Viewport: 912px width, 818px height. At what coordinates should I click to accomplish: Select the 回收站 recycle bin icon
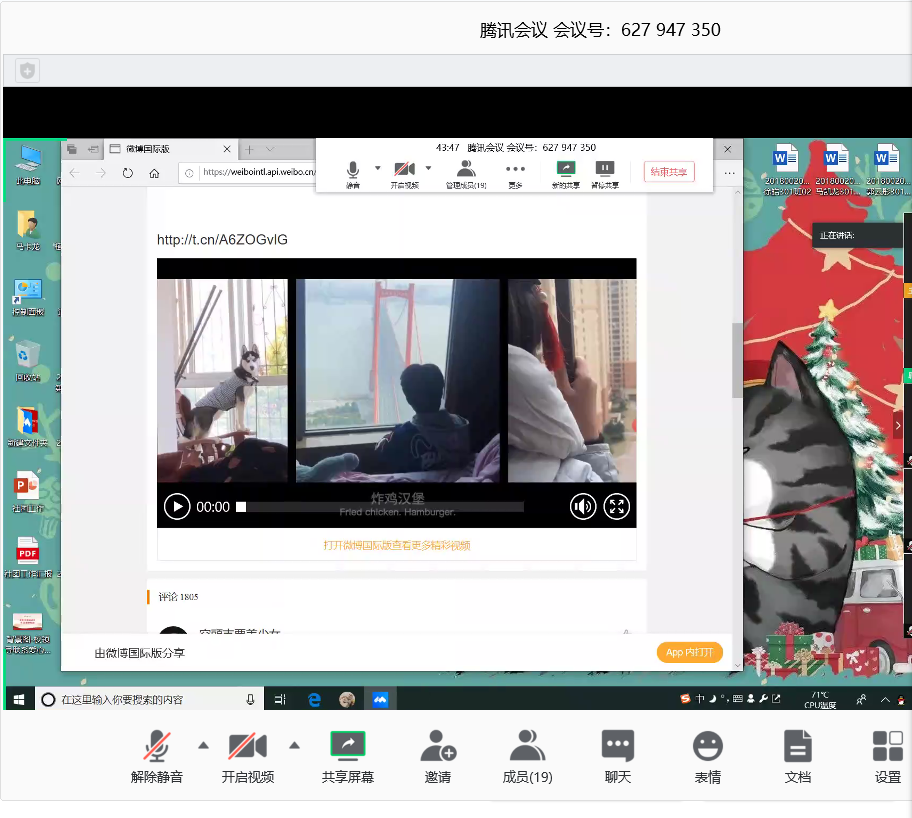(x=28, y=361)
